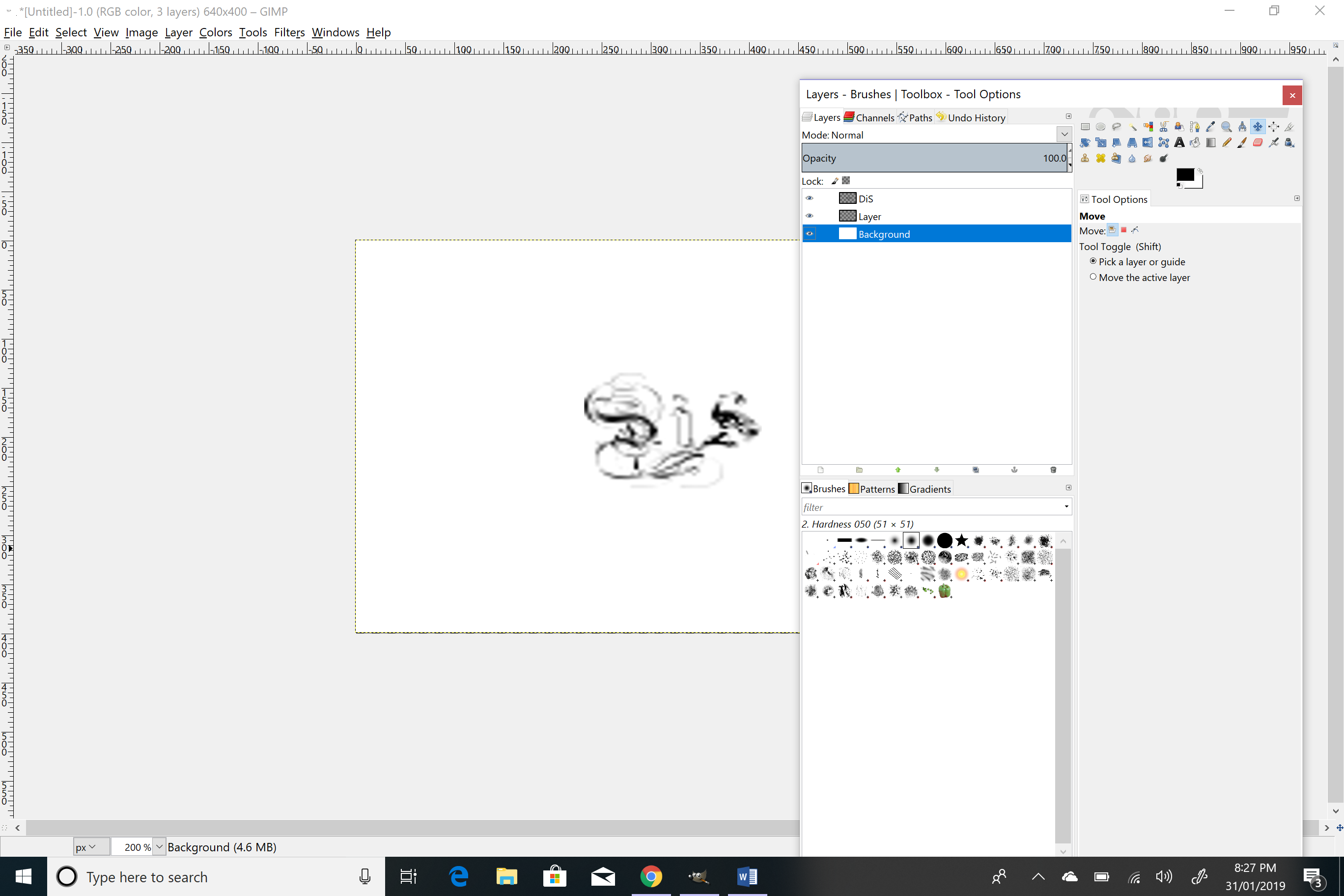Select the Cage Transform tool
The image size is (1344, 896).
pyautogui.click(x=1163, y=142)
